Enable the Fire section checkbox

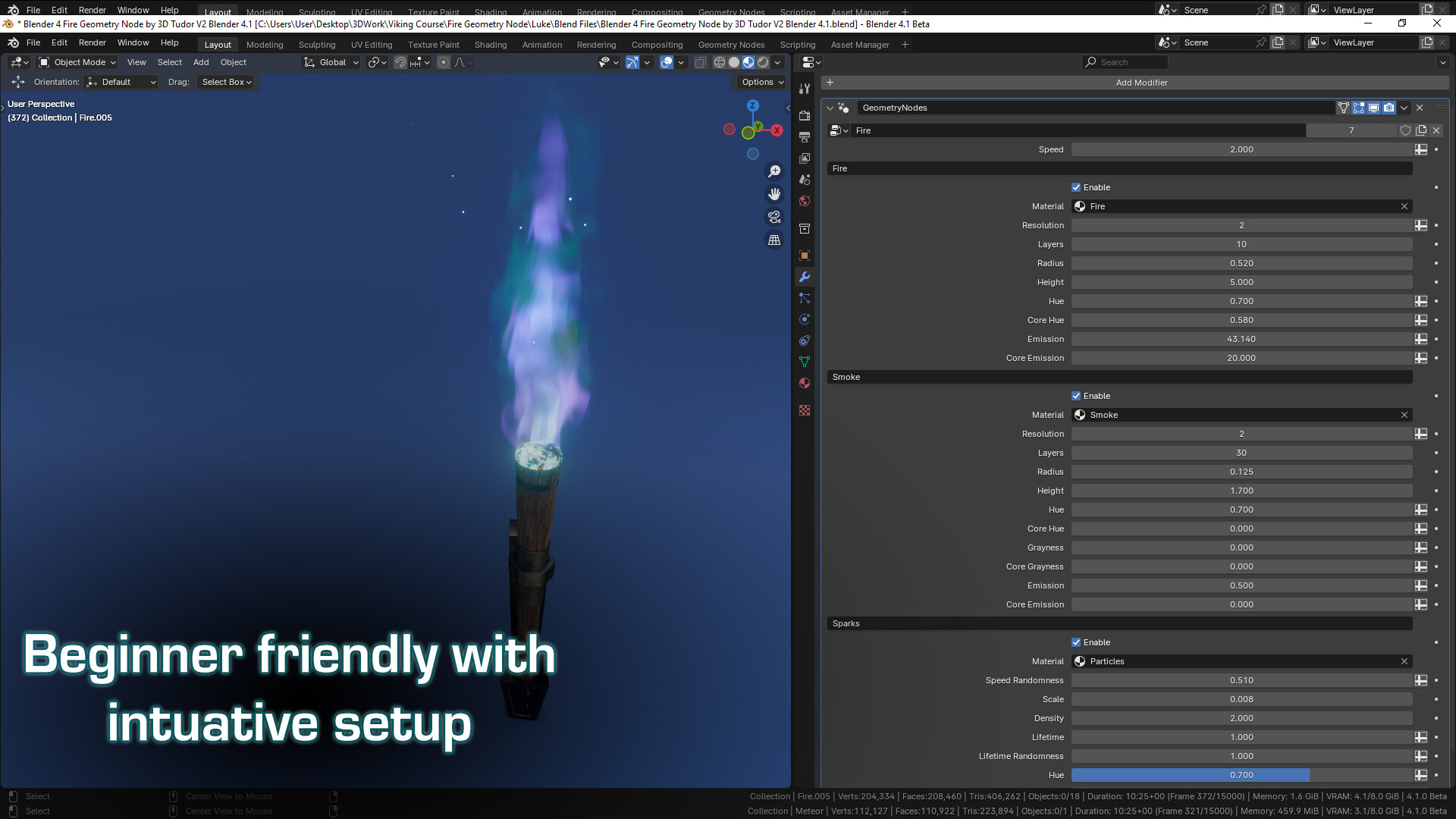[x=1075, y=187]
